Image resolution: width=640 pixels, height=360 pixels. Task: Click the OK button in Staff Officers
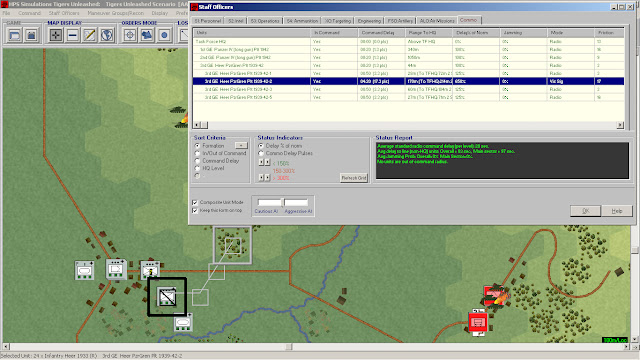(x=585, y=211)
